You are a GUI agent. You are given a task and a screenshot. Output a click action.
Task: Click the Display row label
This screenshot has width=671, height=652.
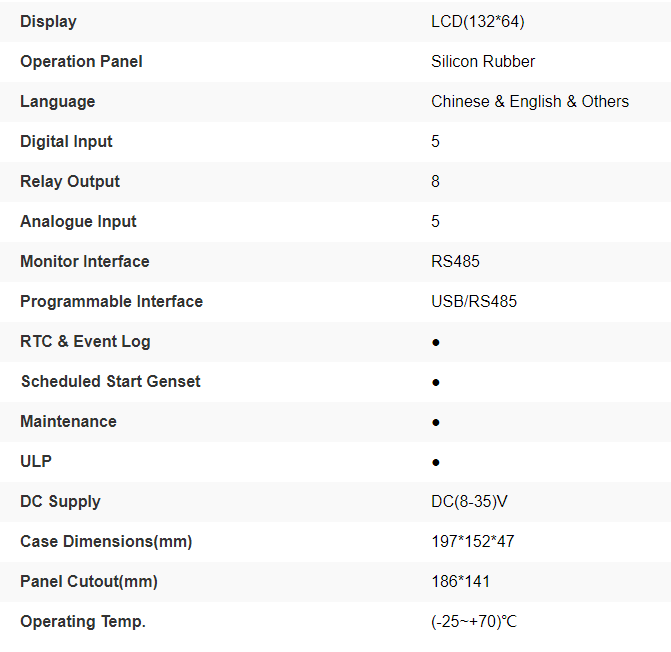tap(48, 21)
